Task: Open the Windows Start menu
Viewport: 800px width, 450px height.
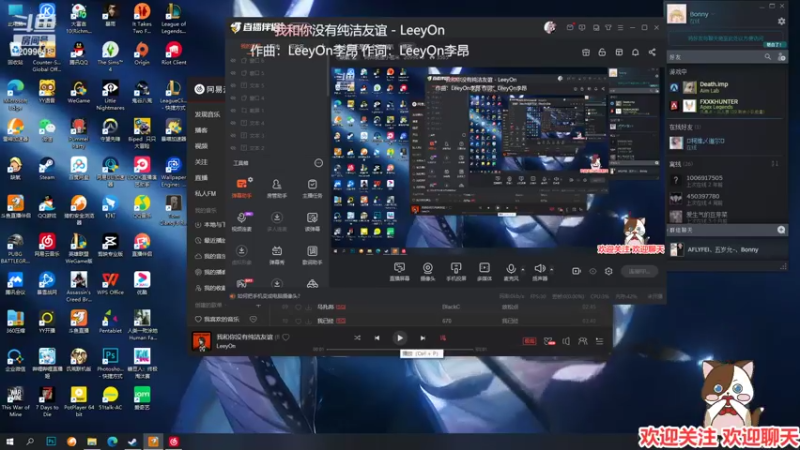Action: tap(9, 441)
